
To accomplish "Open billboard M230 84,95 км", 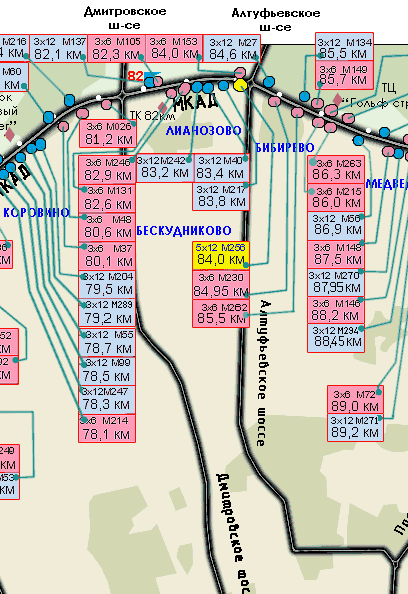I will [x=221, y=285].
